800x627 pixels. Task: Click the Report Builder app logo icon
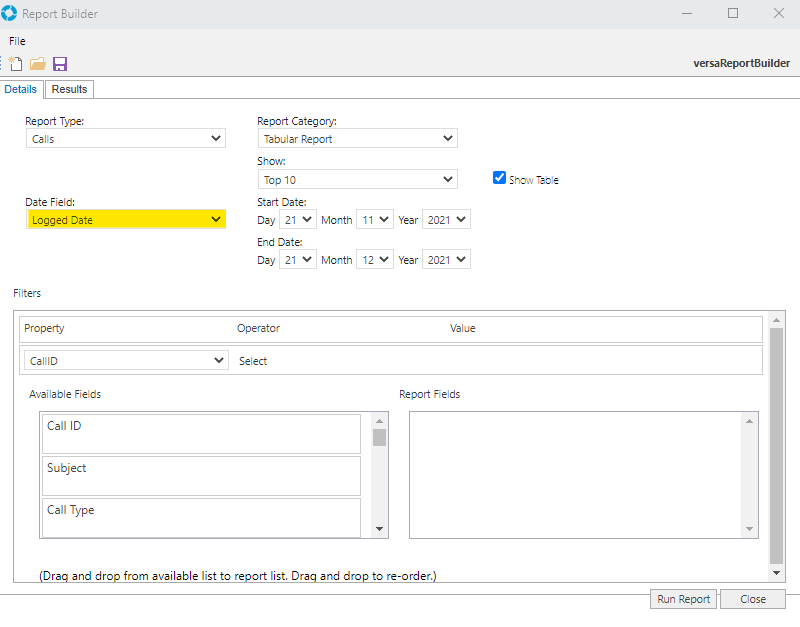[x=9, y=13]
